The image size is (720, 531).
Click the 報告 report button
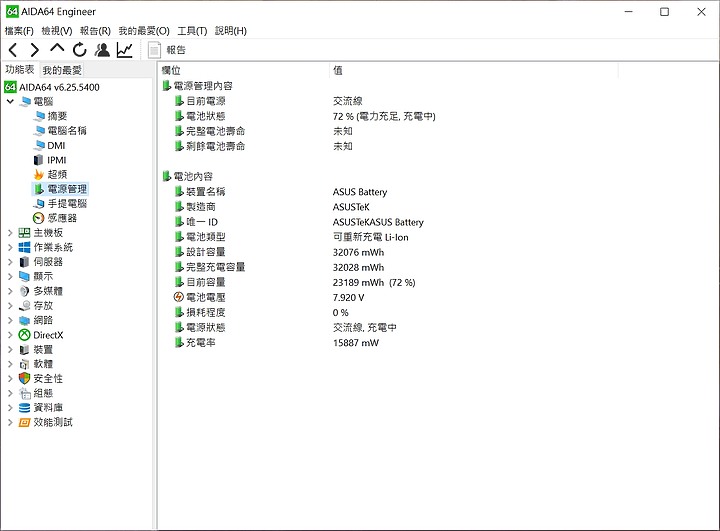(167, 50)
